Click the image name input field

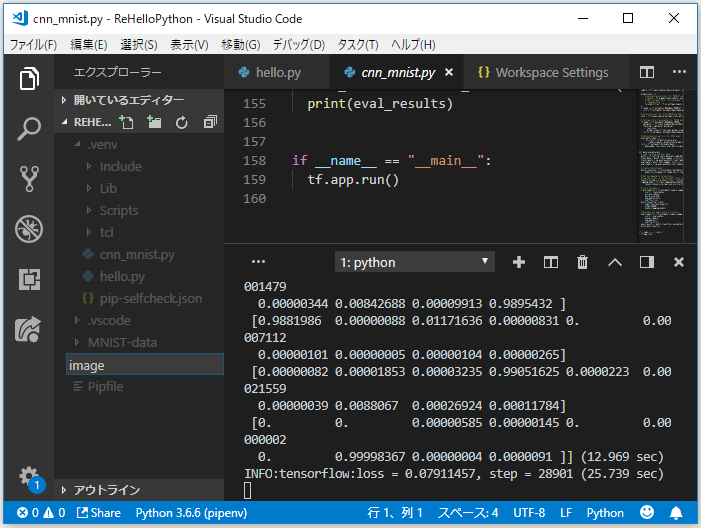(x=145, y=364)
